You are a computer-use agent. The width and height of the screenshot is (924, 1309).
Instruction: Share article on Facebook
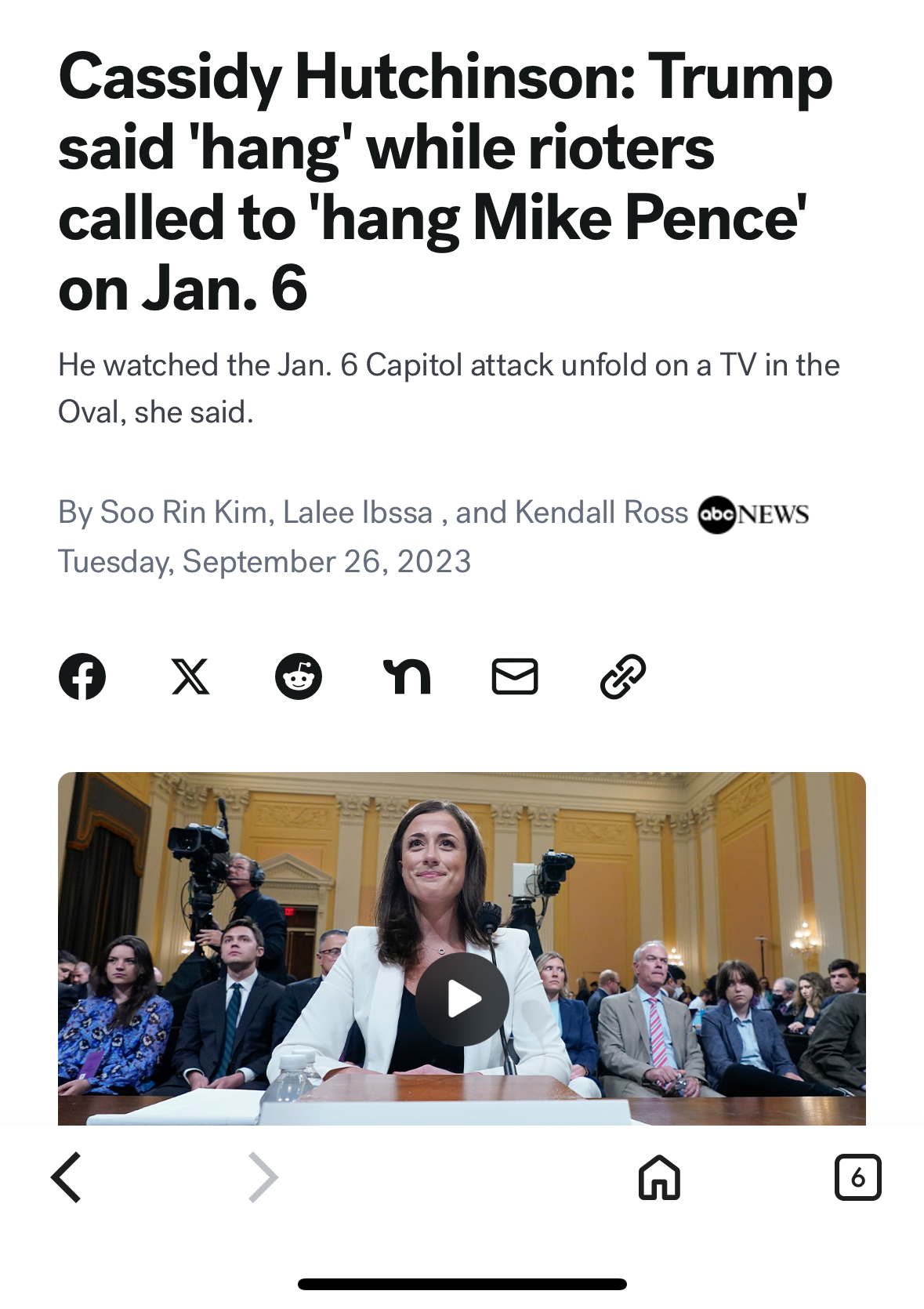coord(82,676)
